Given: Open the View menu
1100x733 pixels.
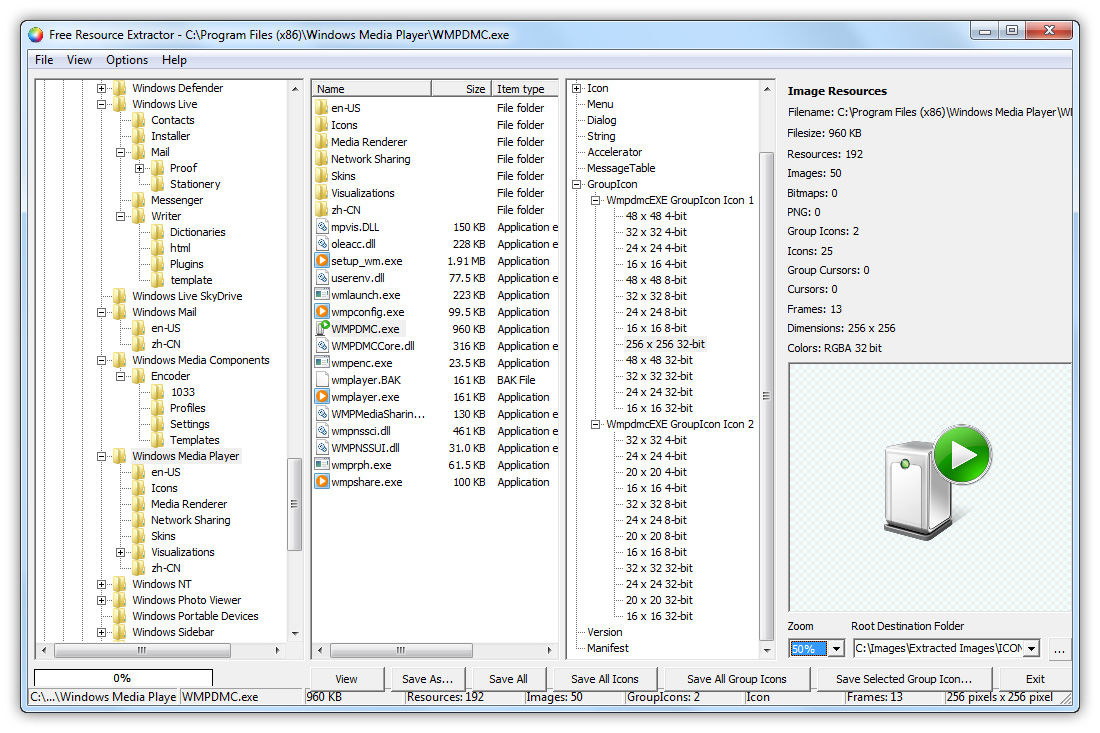Looking at the screenshot, I should 79,60.
